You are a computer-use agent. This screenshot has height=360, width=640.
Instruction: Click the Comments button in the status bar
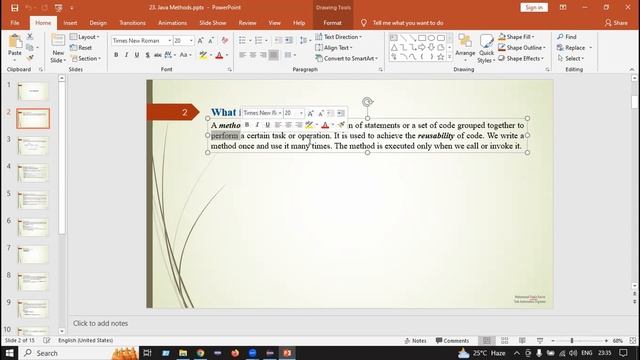tap(452, 340)
